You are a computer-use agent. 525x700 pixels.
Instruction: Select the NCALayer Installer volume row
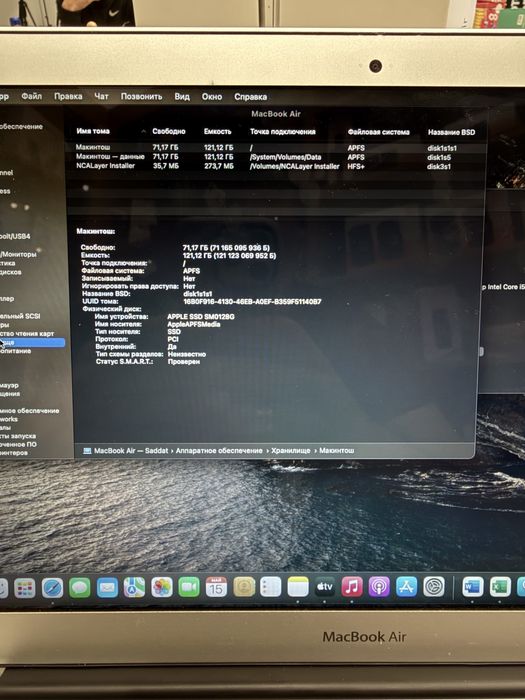(x=275, y=166)
